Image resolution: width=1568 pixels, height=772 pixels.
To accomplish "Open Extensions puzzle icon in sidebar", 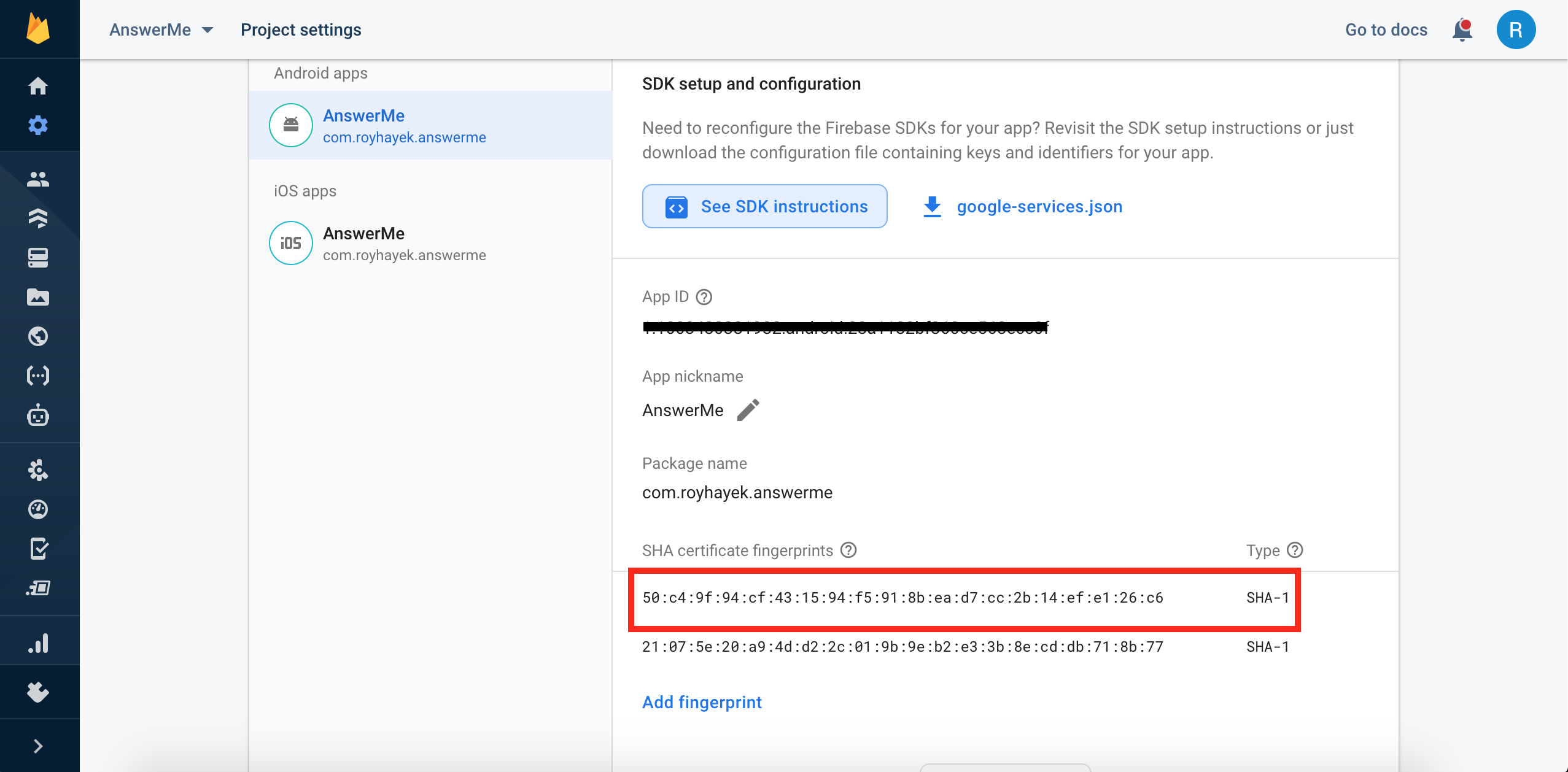I will click(38, 692).
